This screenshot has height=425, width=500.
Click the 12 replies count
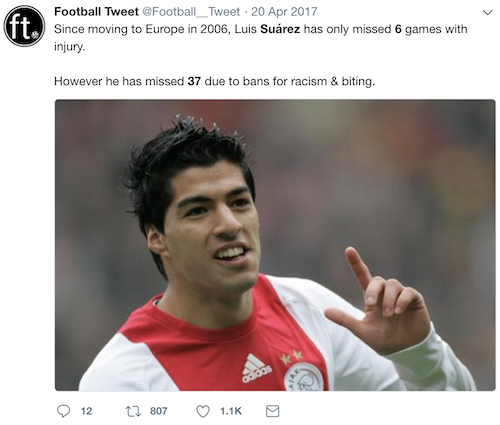(86, 411)
